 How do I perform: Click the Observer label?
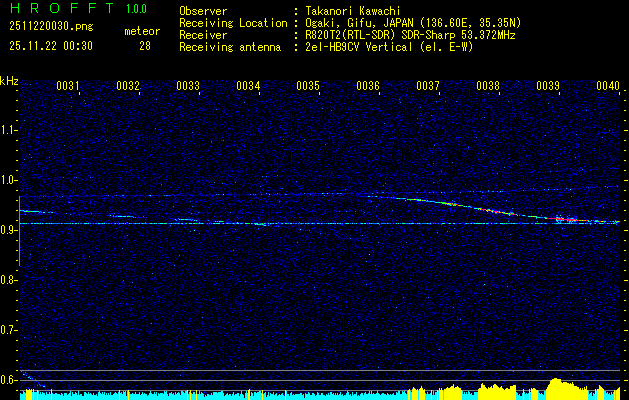203,11
